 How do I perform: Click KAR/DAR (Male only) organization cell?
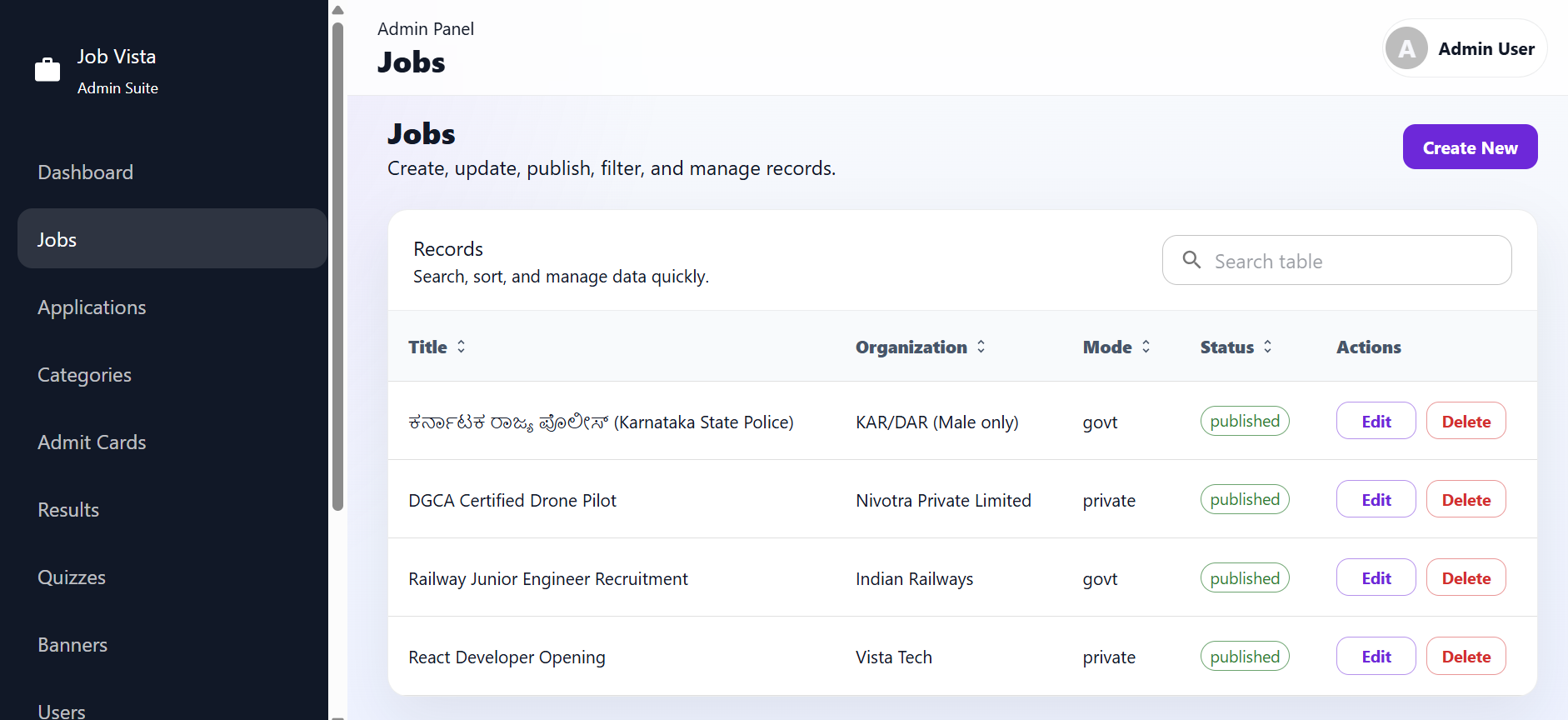click(936, 422)
